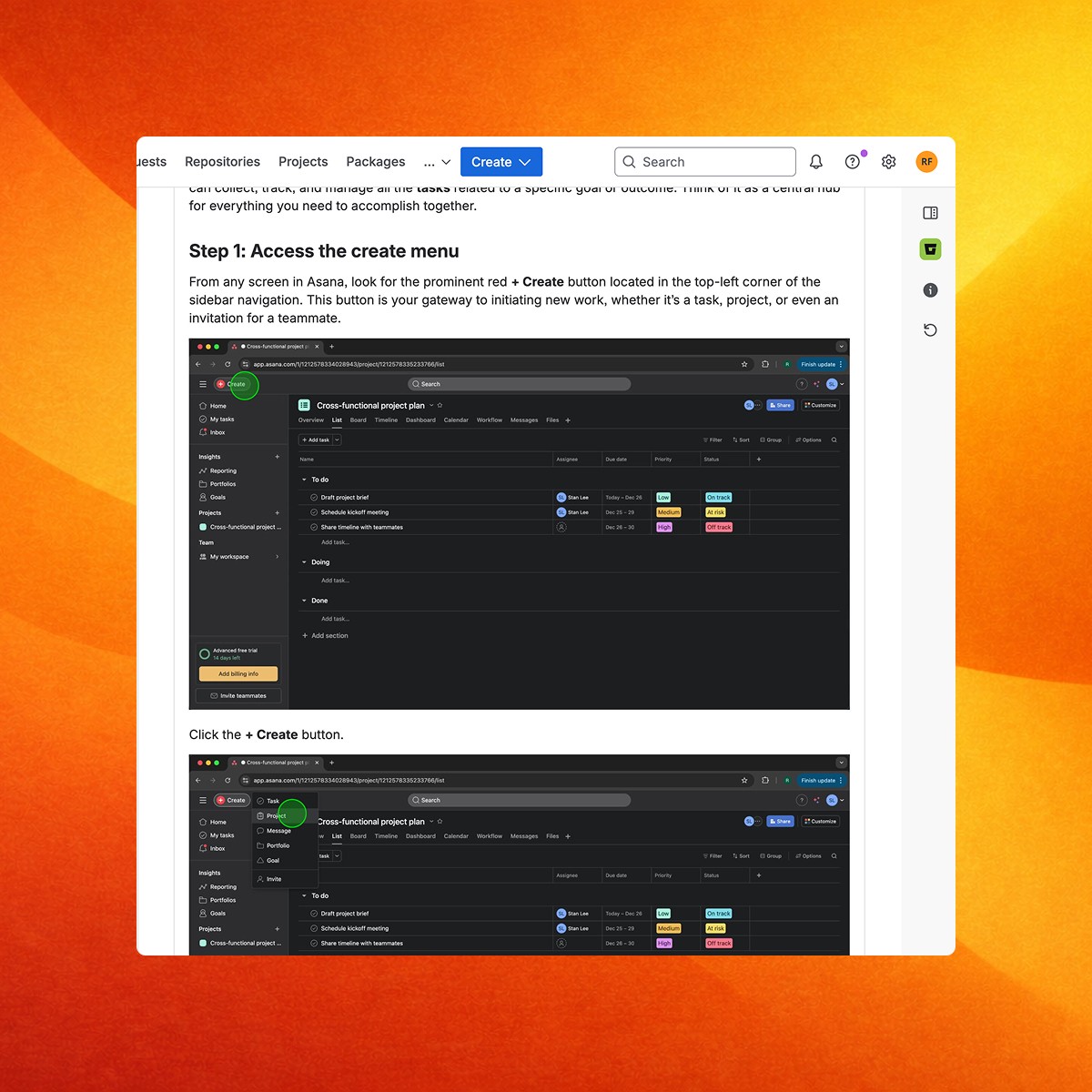Click heading 'Step 1: Access the create menu'
Screen dimensions: 1092x1092
click(x=324, y=251)
